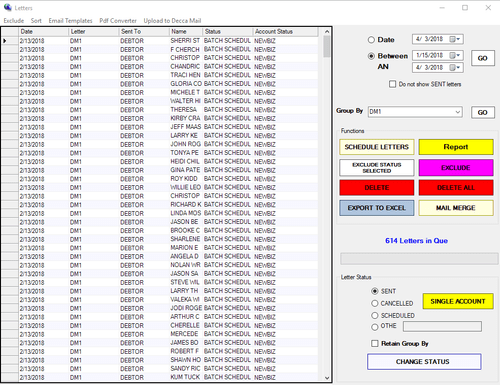Click the 614 Letters in Que text
Image resolution: width=500 pixels, height=385 pixels.
click(416, 241)
